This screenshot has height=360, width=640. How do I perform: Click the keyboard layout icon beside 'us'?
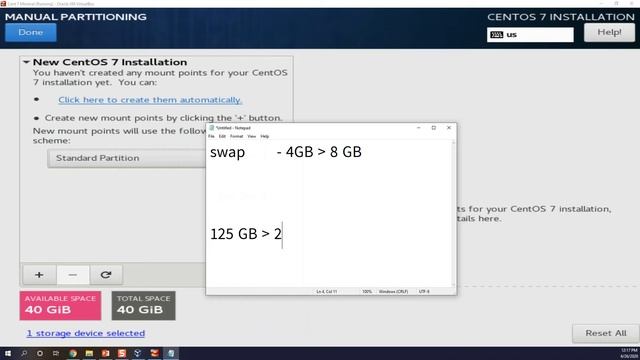[x=496, y=35]
